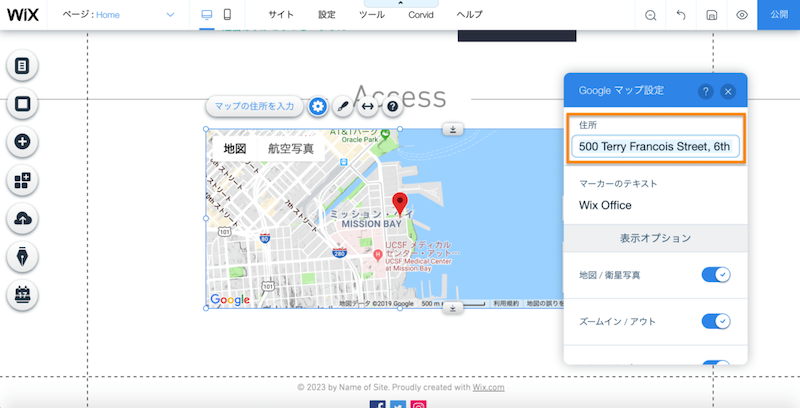Click the 利用規約 link on map

[x=506, y=303]
